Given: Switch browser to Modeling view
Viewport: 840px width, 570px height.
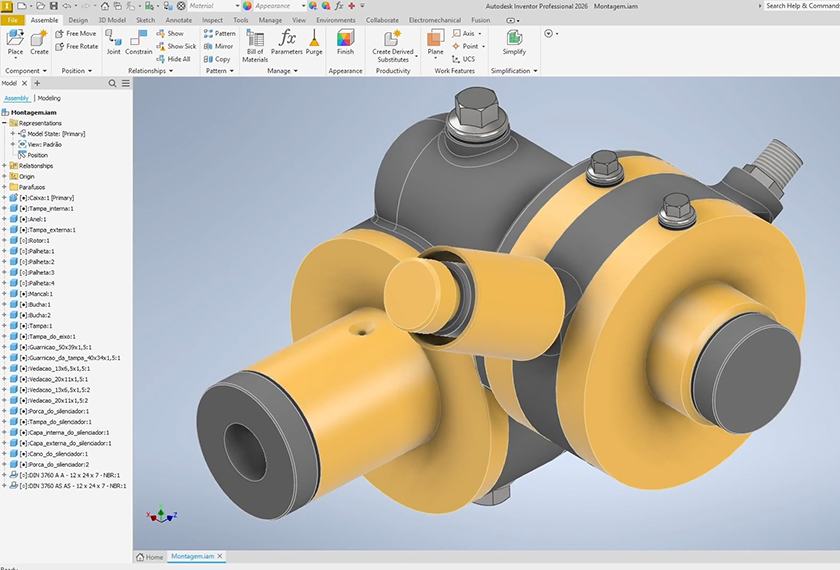Looking at the screenshot, I should tap(49, 98).
